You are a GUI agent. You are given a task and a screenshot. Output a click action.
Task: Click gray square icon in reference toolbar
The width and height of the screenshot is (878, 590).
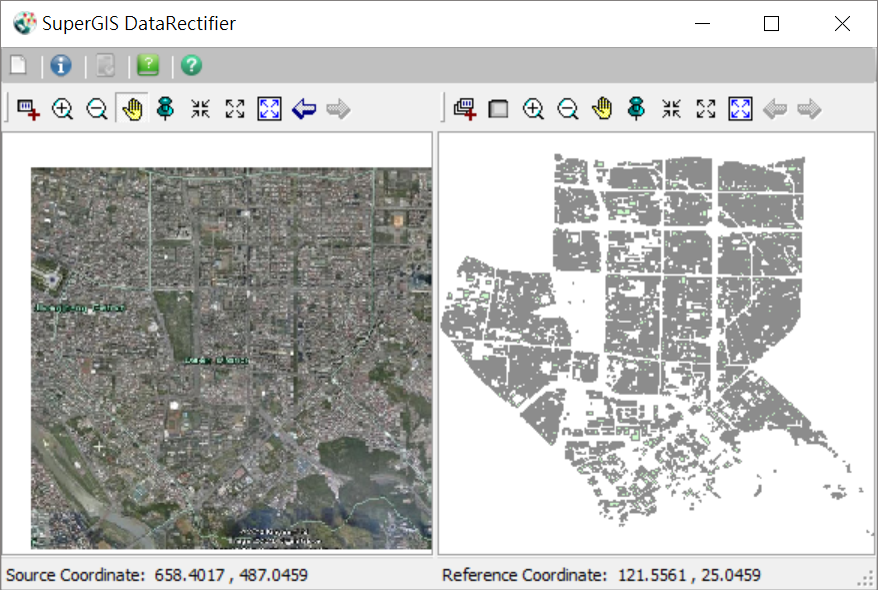(x=498, y=109)
